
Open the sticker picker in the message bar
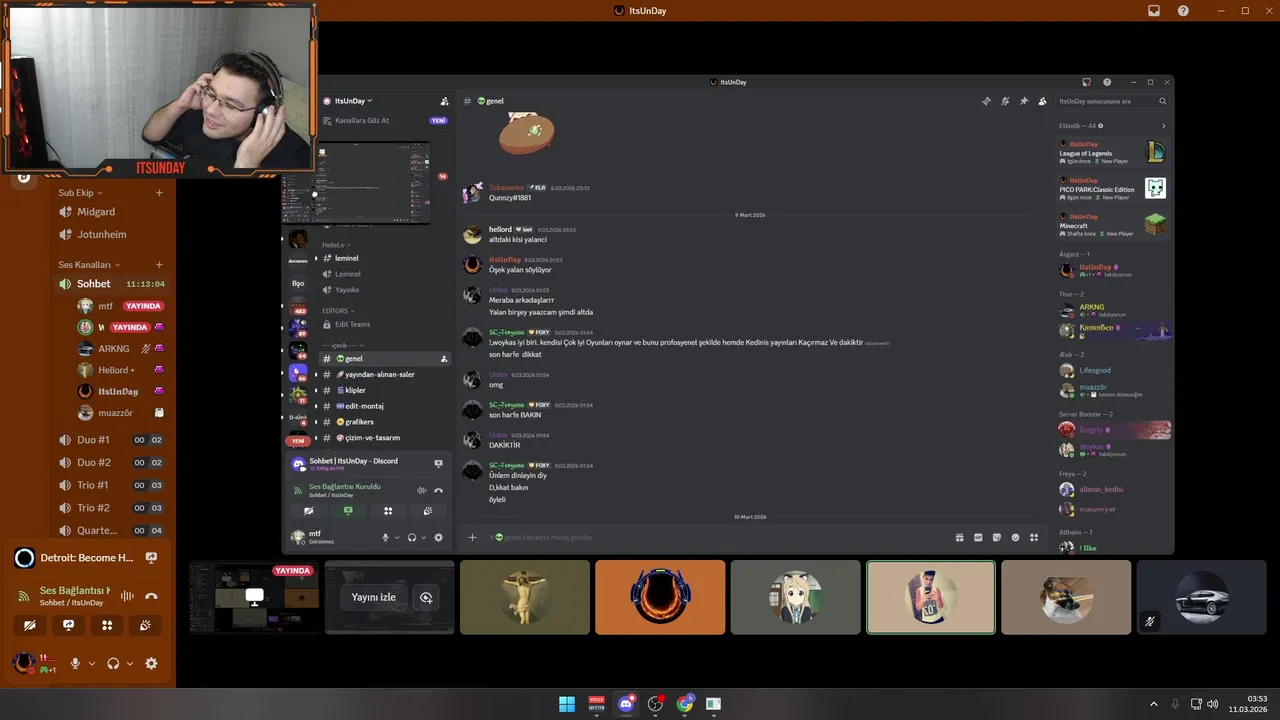tap(997, 537)
